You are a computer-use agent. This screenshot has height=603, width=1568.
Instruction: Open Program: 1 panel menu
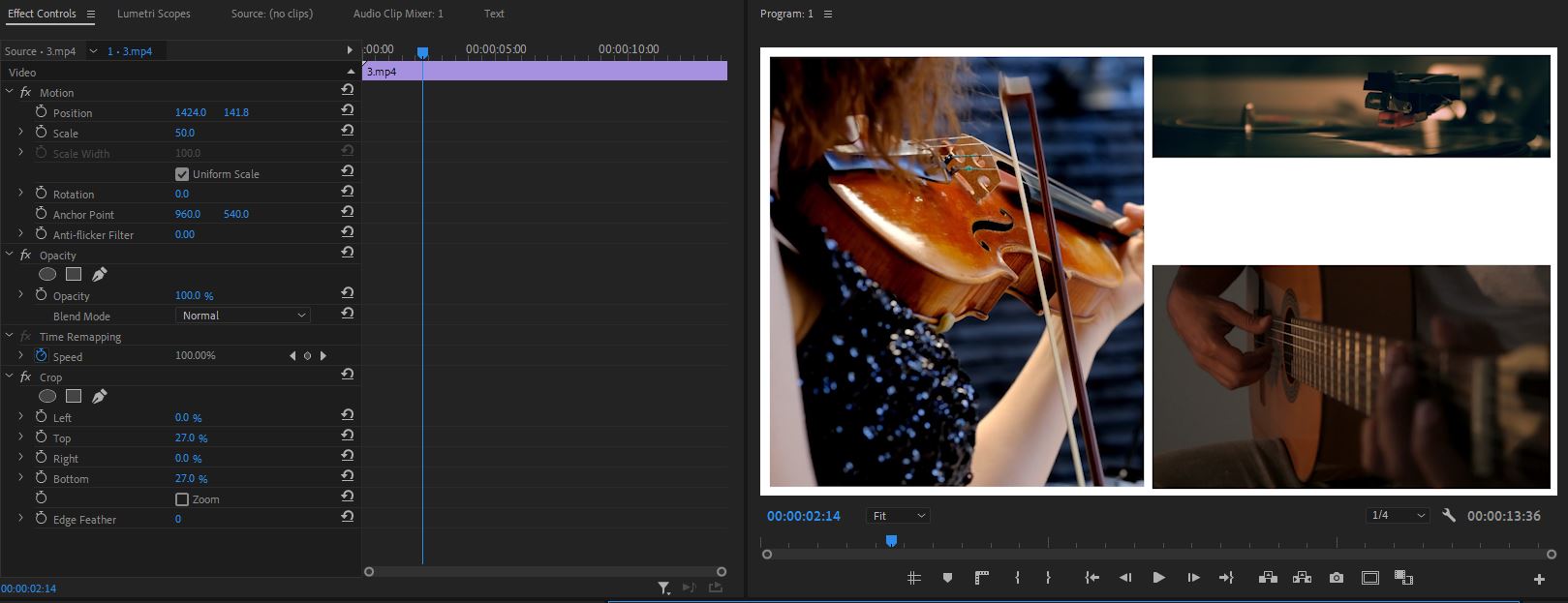[x=827, y=14]
